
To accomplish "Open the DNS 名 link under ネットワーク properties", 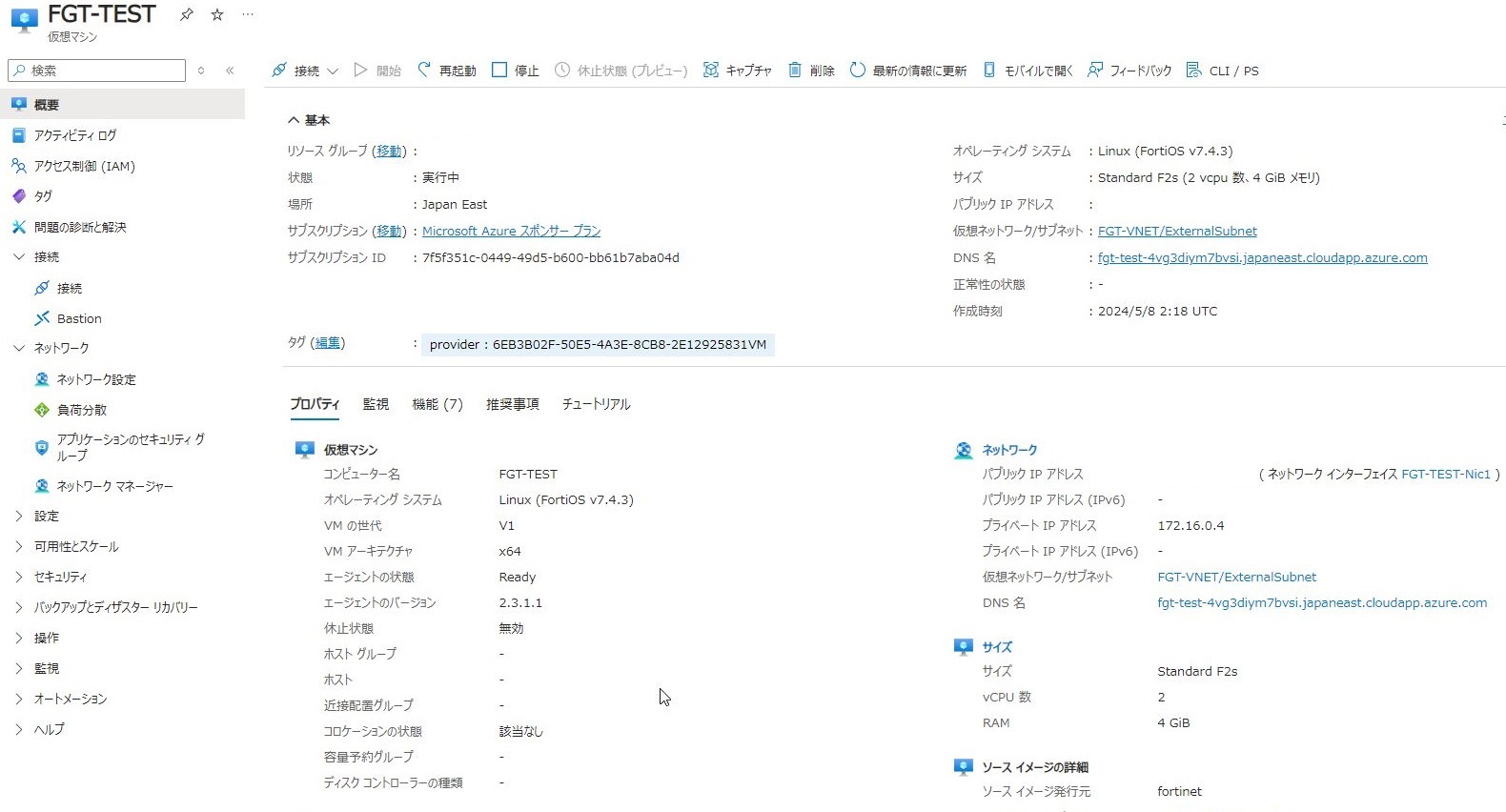I will point(1322,603).
